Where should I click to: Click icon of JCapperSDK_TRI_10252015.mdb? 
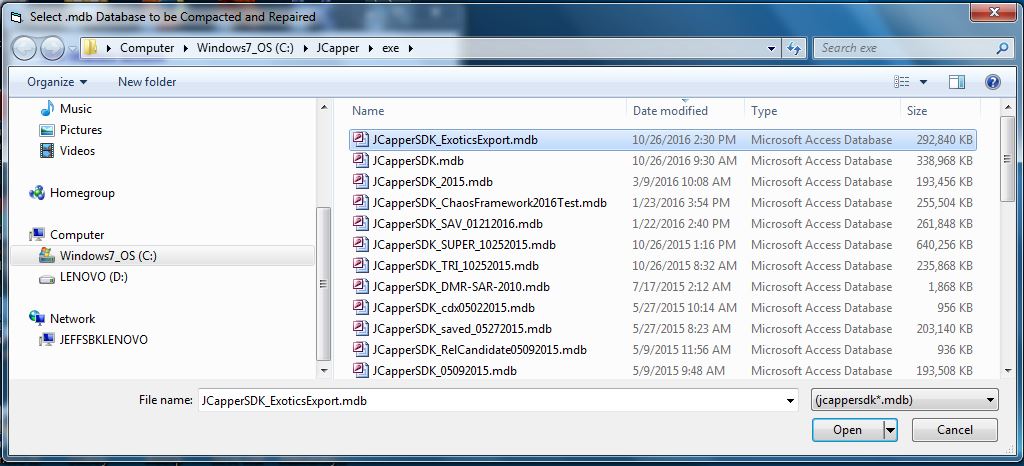pos(360,266)
